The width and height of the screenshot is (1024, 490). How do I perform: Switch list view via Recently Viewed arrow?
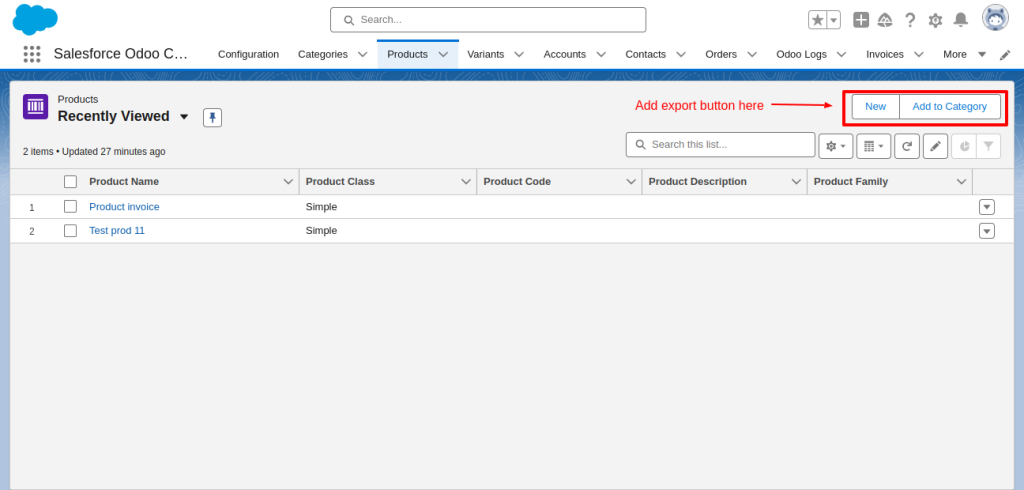tap(184, 117)
